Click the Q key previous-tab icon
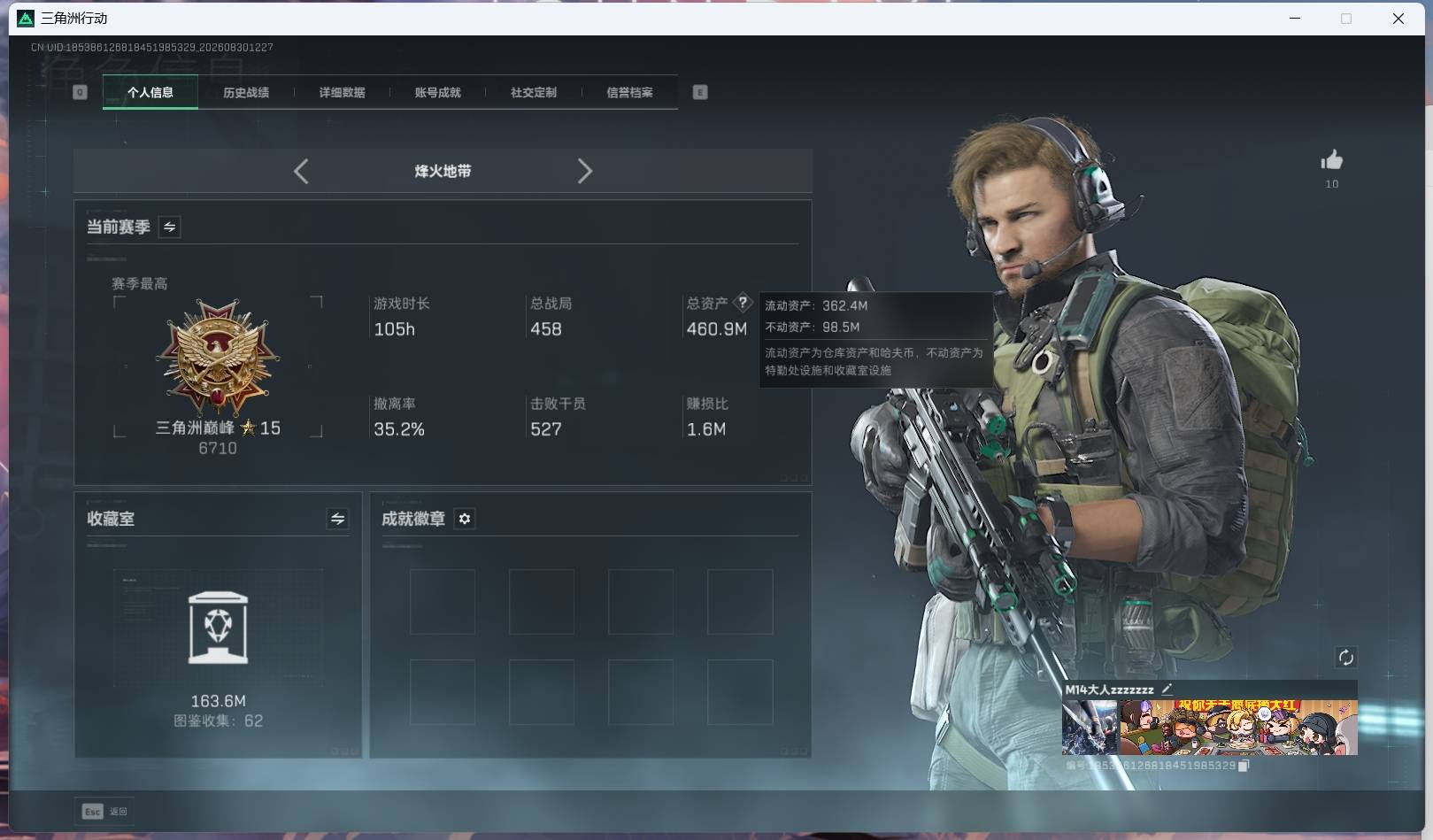The image size is (1433, 840). coord(80,92)
